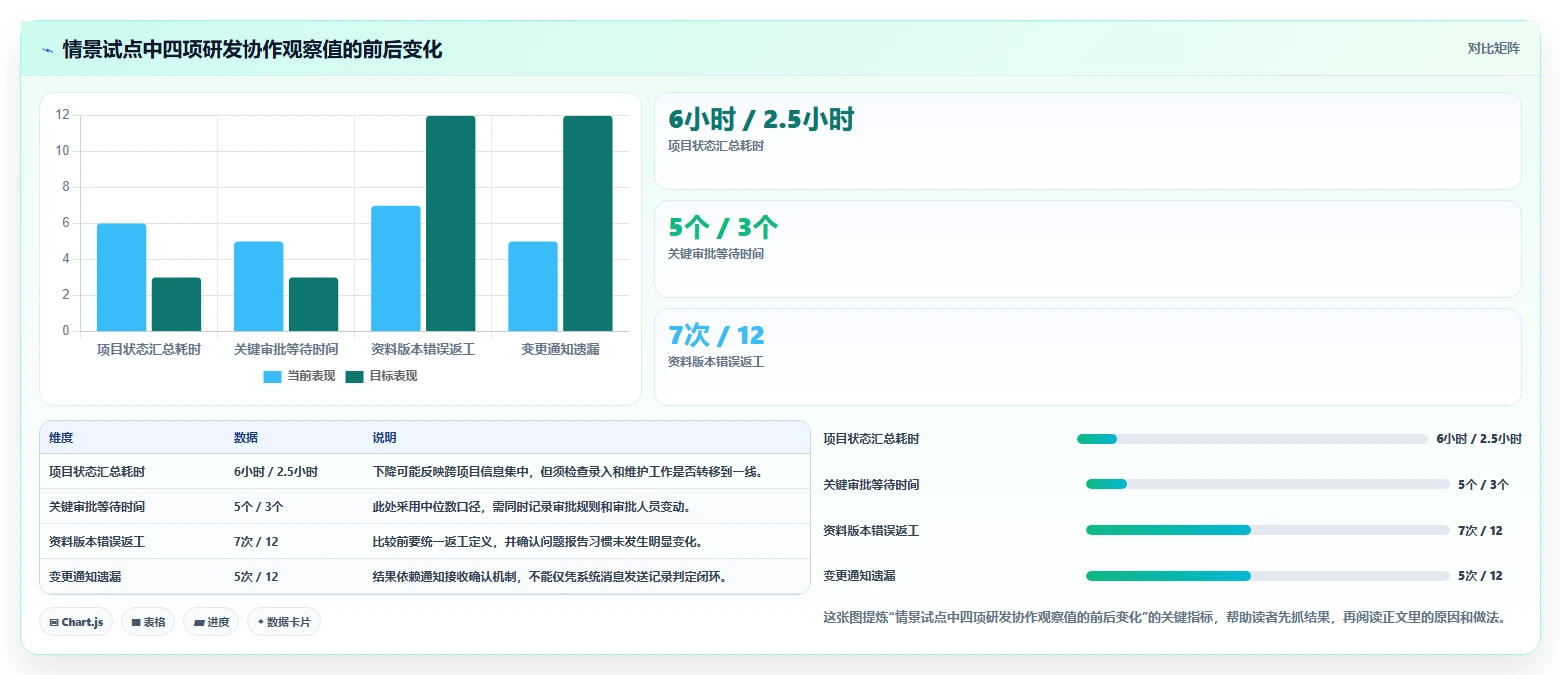Click the progress list label 项目状态汇总耗时
Image resolution: width=1561 pixels, height=675 pixels.
[x=871, y=439]
